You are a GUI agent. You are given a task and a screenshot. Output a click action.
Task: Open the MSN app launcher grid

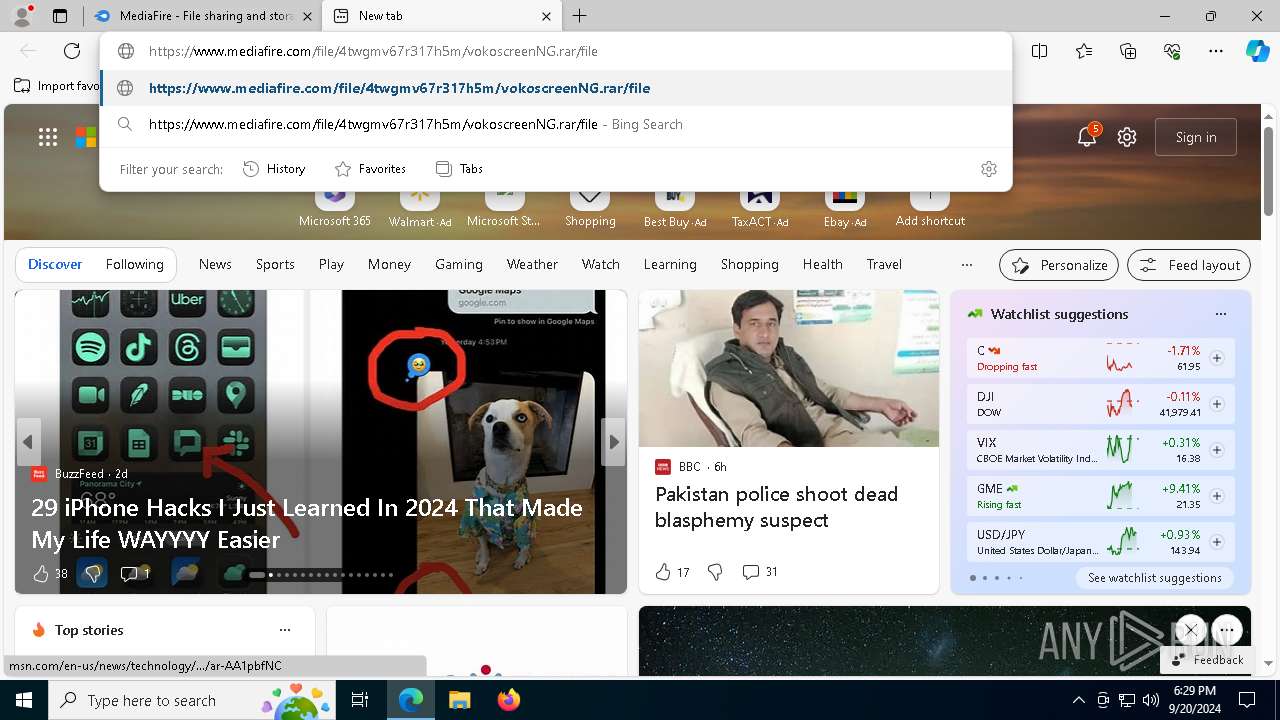(x=48, y=137)
